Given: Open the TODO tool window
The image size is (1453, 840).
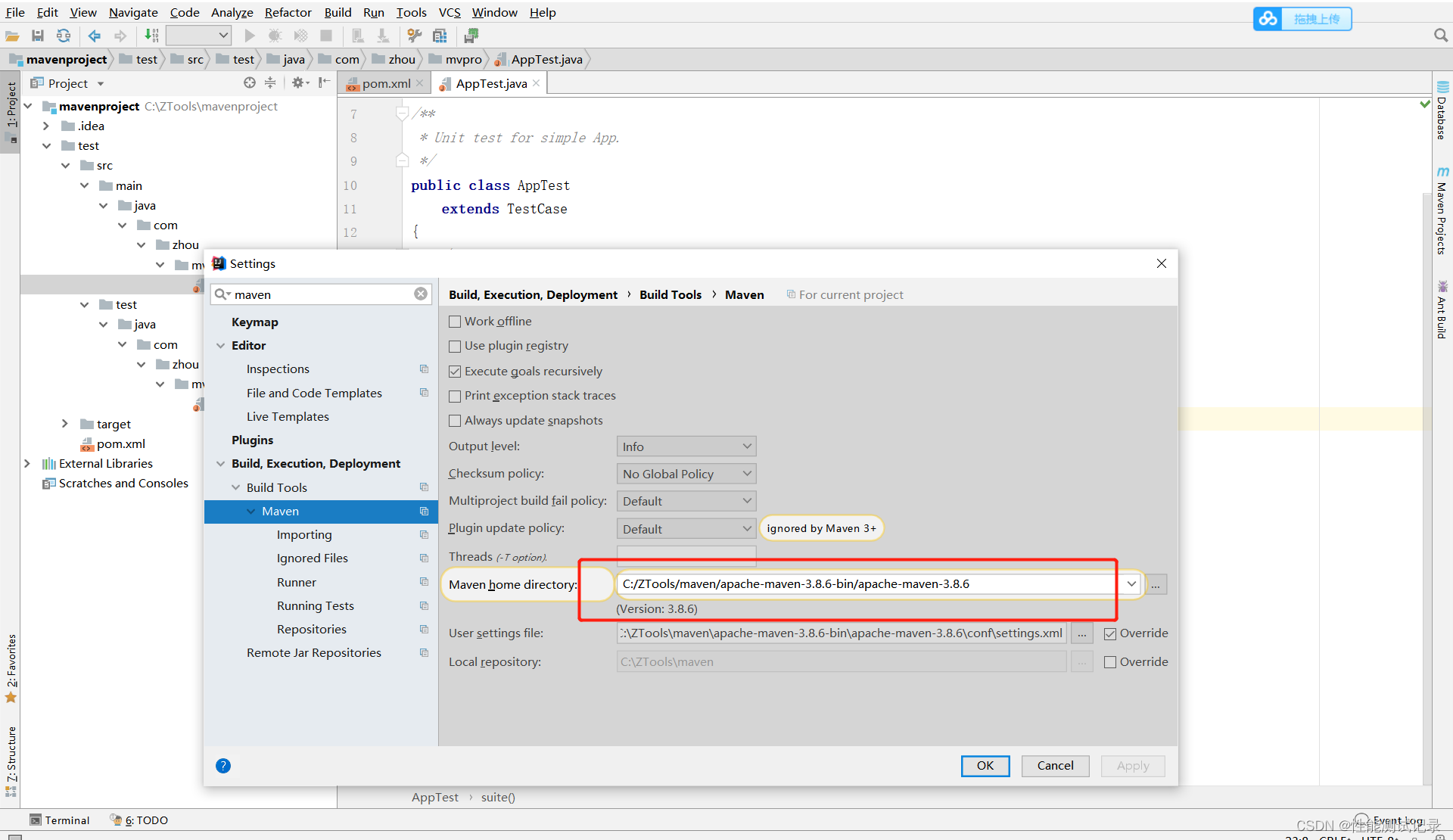Looking at the screenshot, I should coord(139,820).
